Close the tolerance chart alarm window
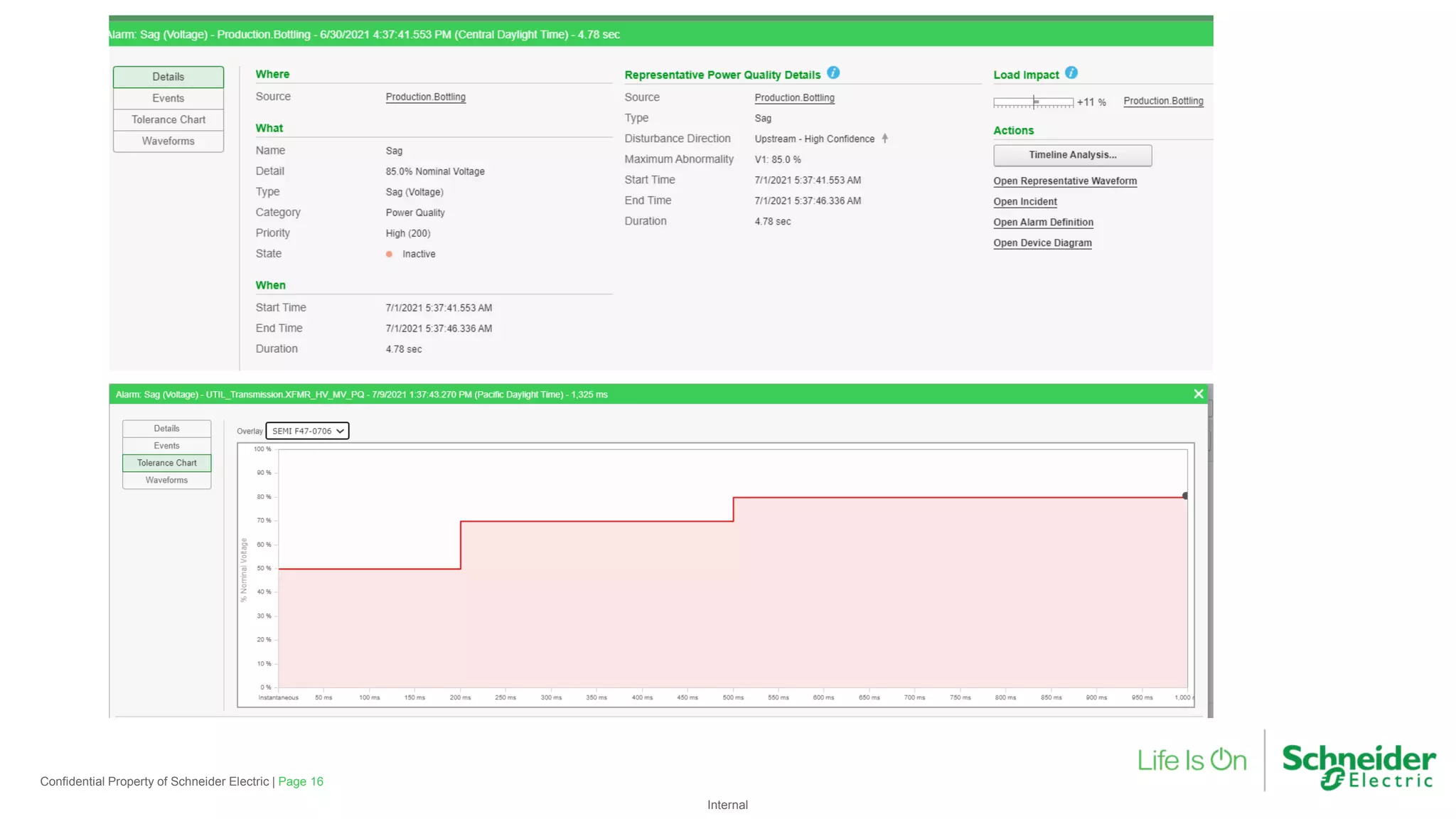 point(1199,394)
